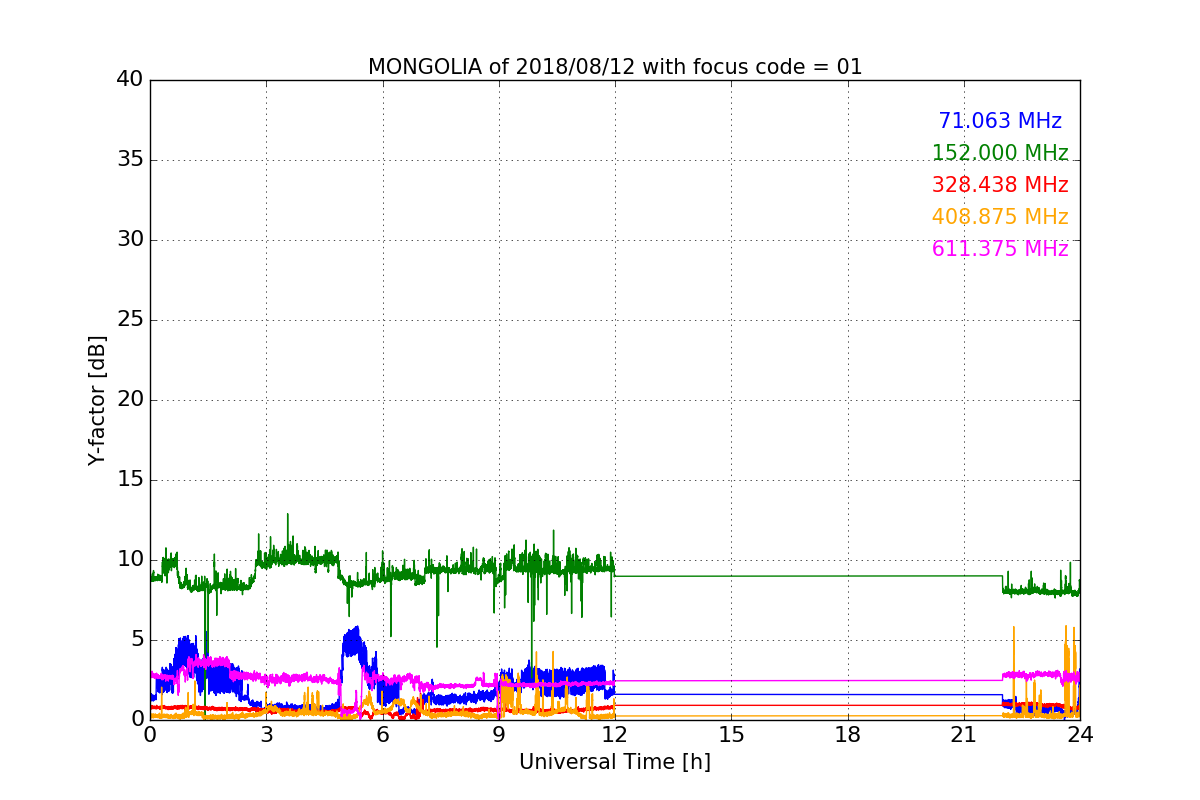Click the x-axis tick value 3
The width and height of the screenshot is (1200, 800).
[266, 734]
